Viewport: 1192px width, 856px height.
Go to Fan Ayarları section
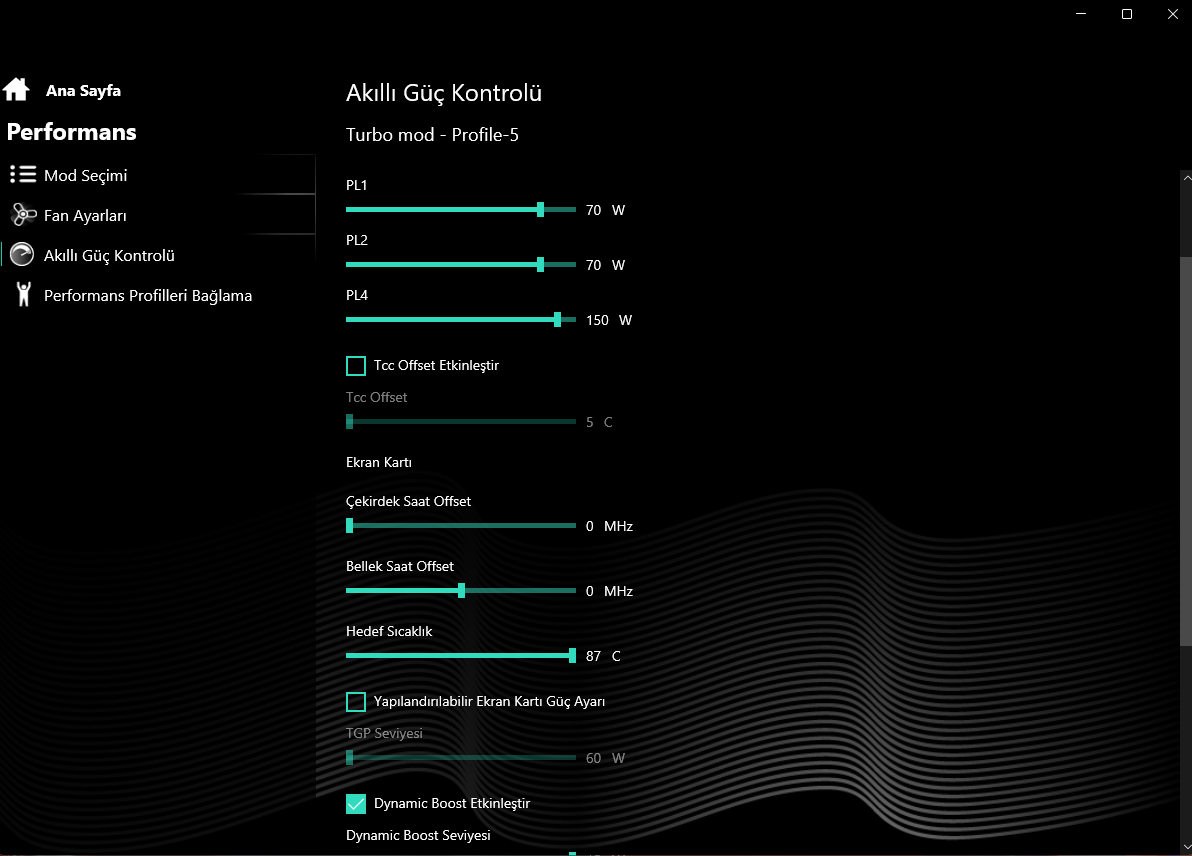click(x=85, y=215)
